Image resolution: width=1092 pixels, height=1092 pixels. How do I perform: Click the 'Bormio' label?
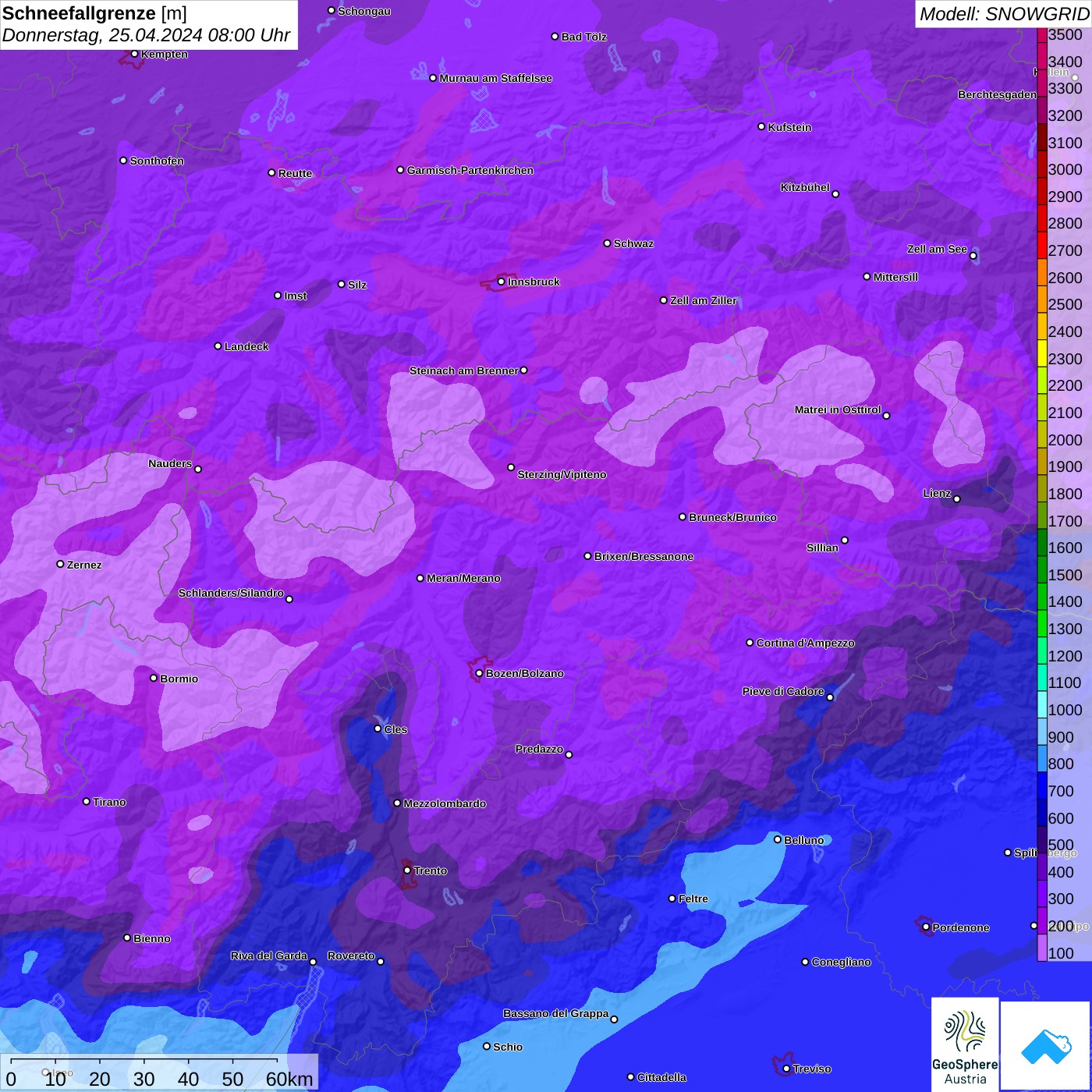tap(179, 679)
